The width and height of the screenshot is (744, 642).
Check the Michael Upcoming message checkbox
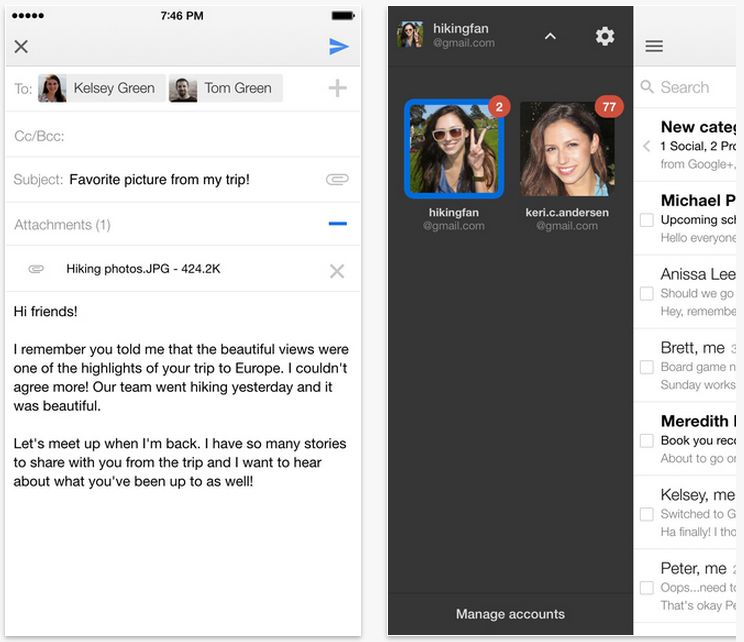click(647, 220)
